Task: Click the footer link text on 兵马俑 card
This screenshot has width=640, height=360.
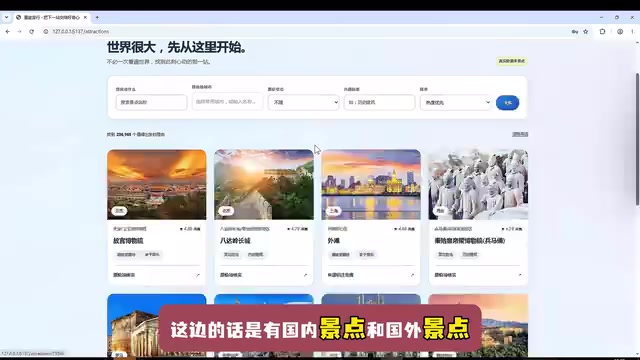Action: (445, 275)
